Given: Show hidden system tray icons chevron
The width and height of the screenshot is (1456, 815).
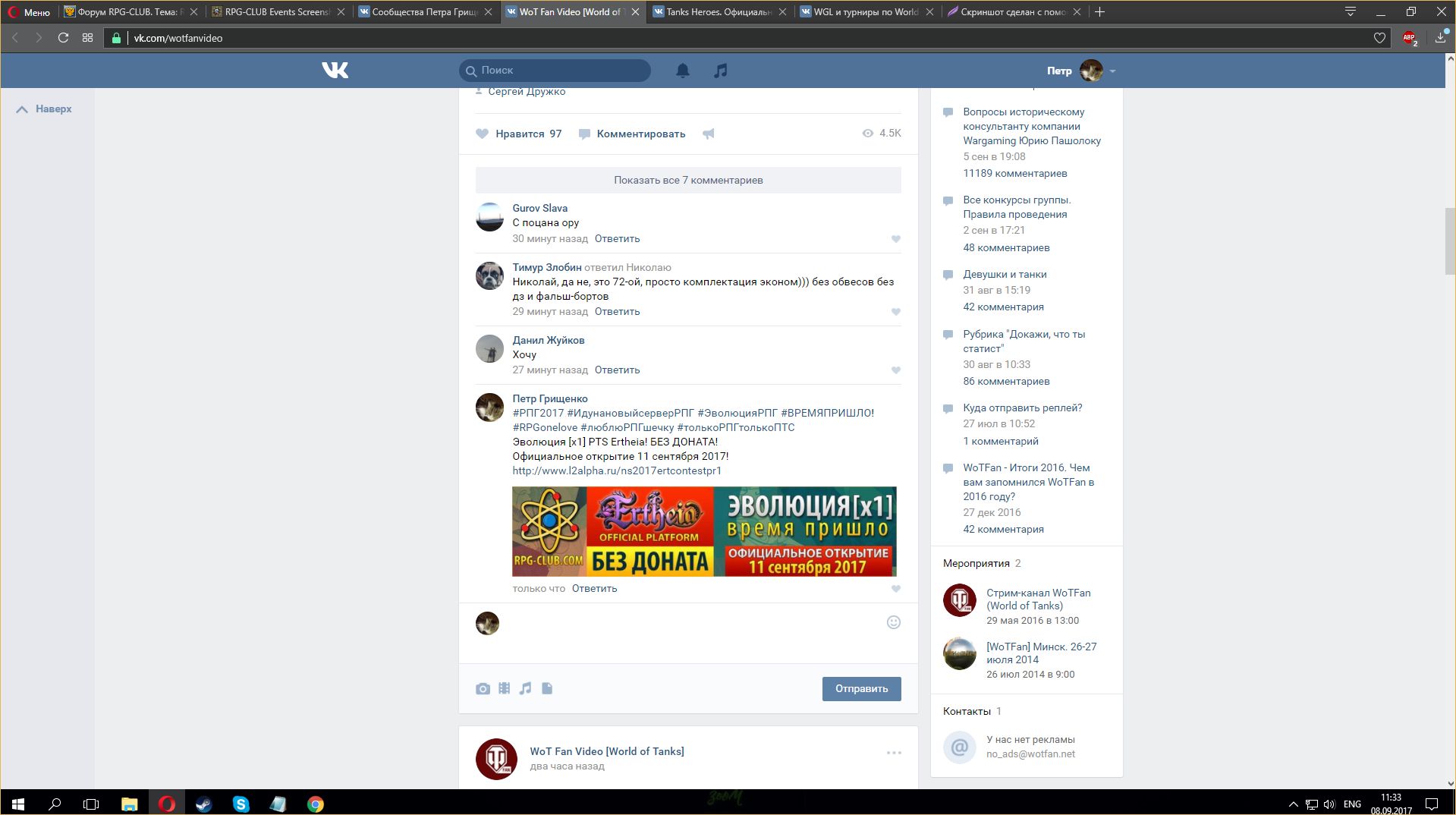Looking at the screenshot, I should (1293, 804).
